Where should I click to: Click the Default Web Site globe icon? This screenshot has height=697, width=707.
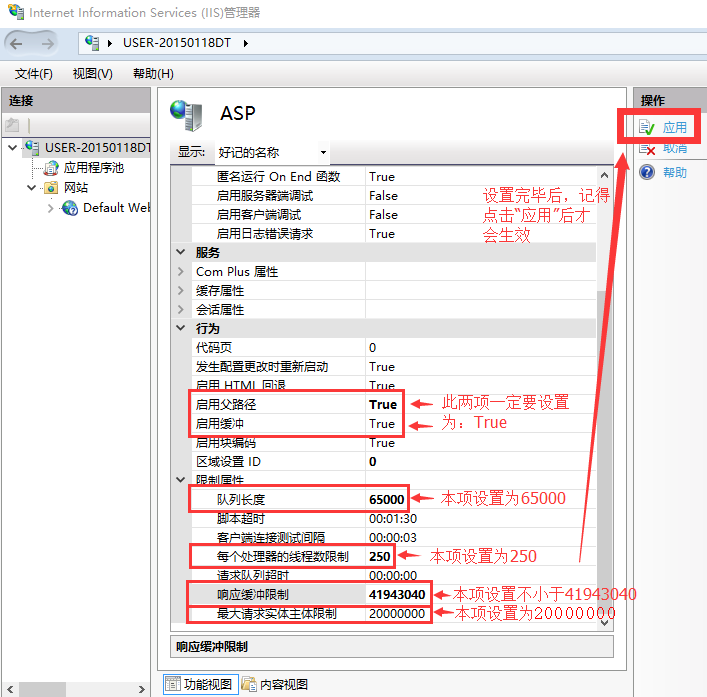(x=70, y=208)
